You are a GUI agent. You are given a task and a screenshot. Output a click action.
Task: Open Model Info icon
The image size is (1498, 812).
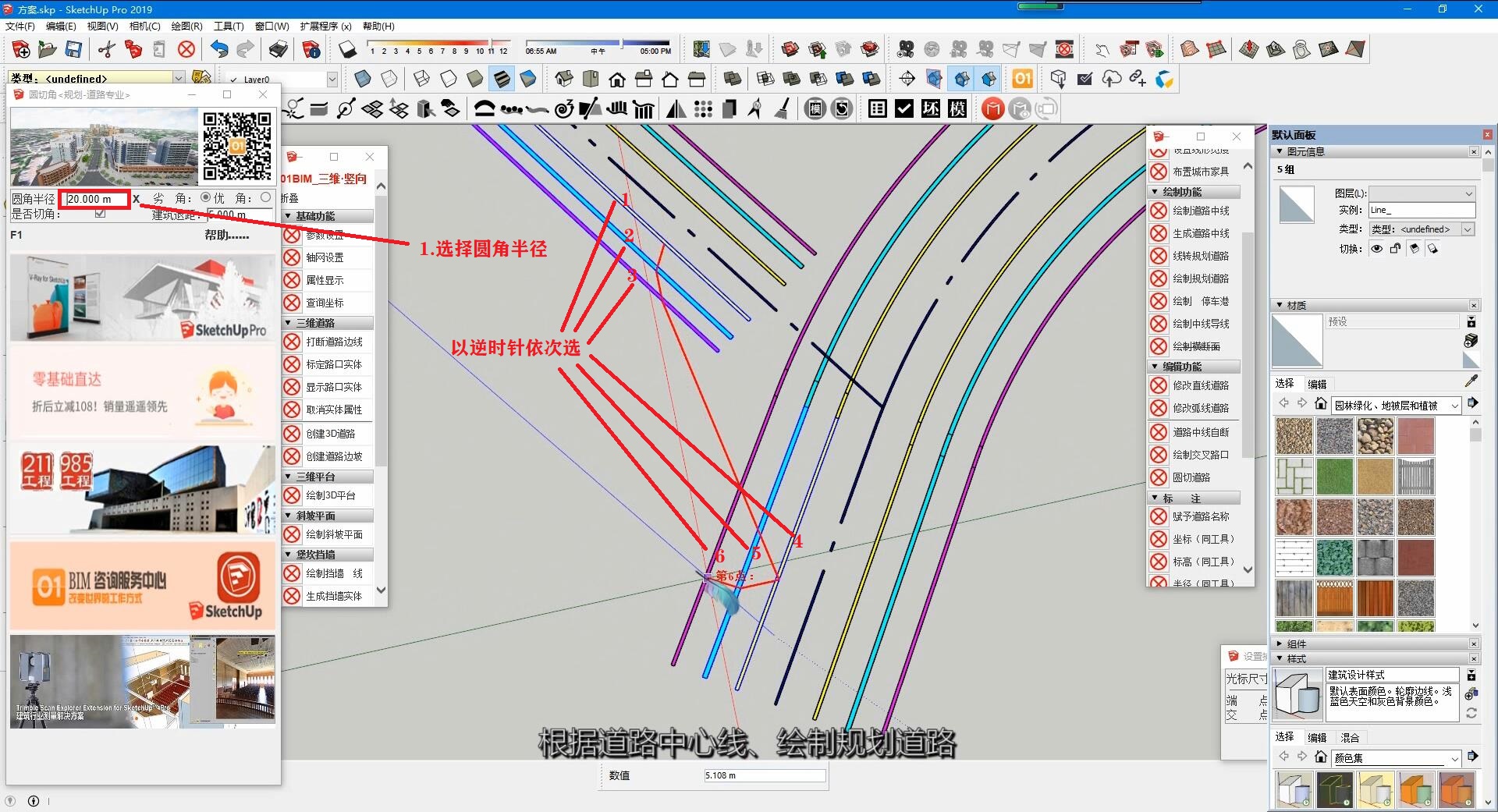pyautogui.click(x=311, y=50)
